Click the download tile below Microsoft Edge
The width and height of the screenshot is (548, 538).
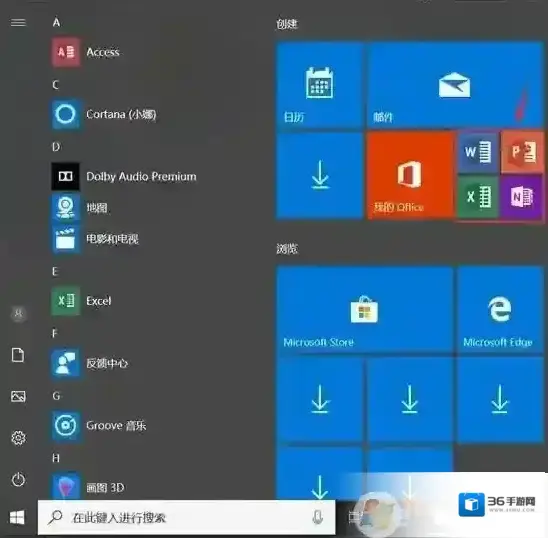(500, 400)
